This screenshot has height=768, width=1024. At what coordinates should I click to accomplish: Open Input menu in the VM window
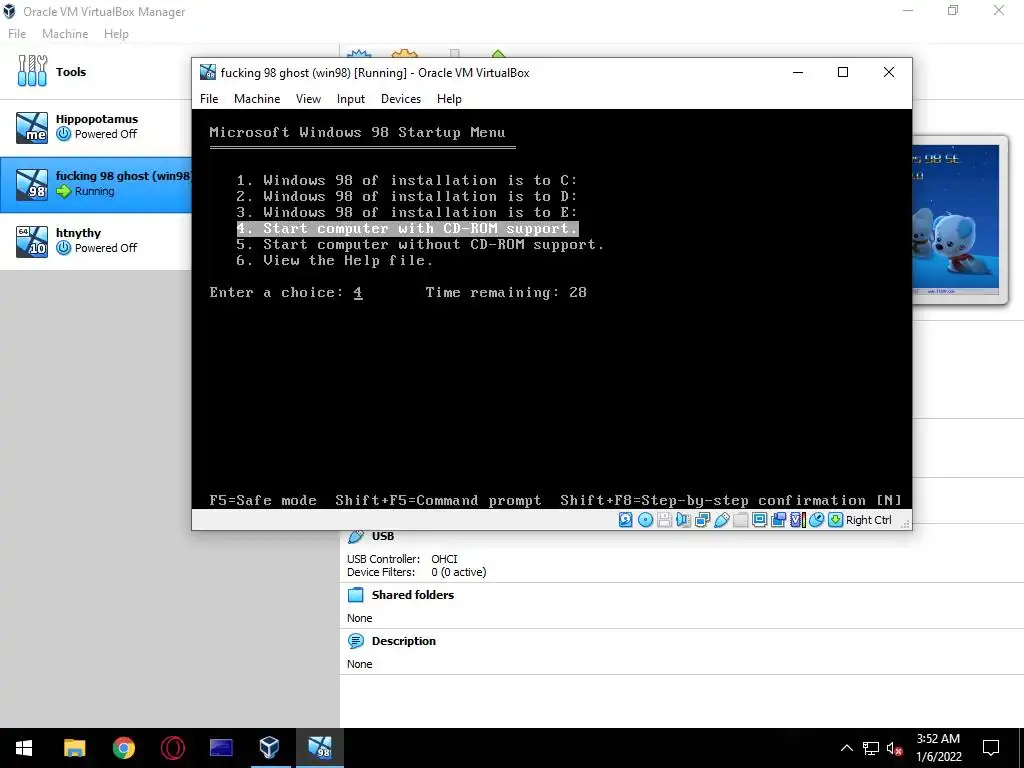click(351, 99)
